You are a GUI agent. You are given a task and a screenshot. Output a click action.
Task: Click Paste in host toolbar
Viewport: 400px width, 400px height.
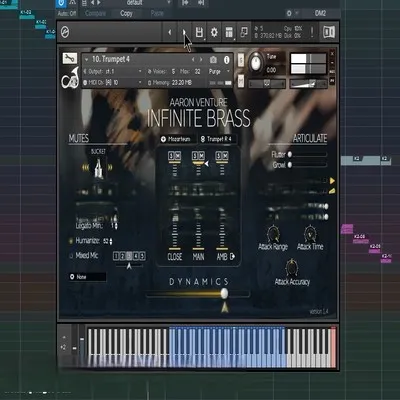point(157,13)
